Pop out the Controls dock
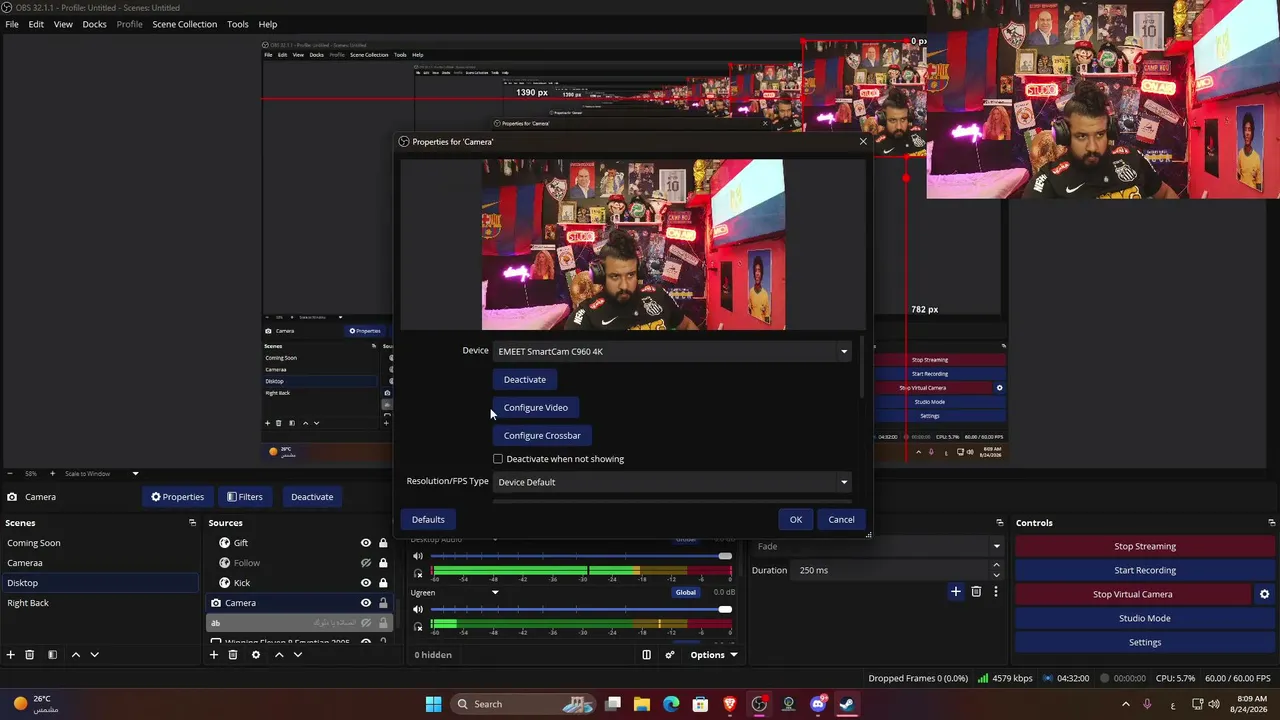1280x720 pixels. pos(1272,523)
